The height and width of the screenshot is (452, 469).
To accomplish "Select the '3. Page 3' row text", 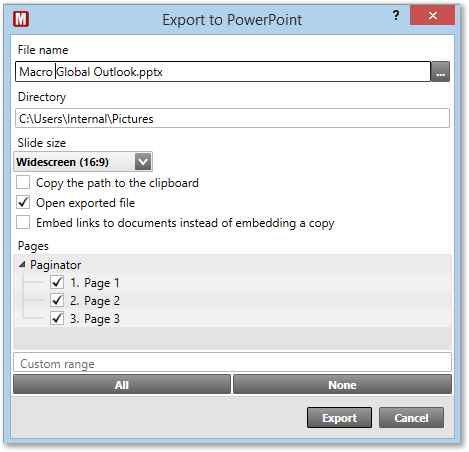I will (x=95, y=319).
